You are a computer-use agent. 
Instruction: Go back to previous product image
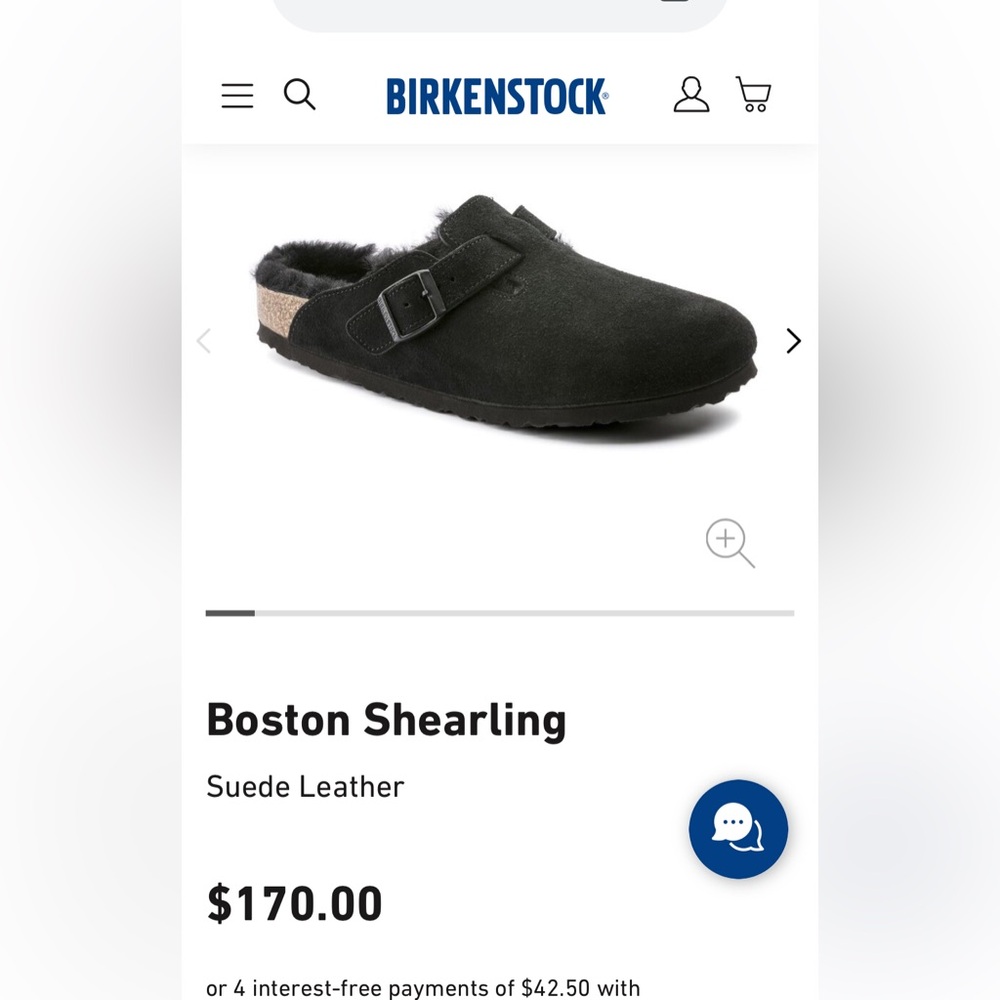[204, 341]
